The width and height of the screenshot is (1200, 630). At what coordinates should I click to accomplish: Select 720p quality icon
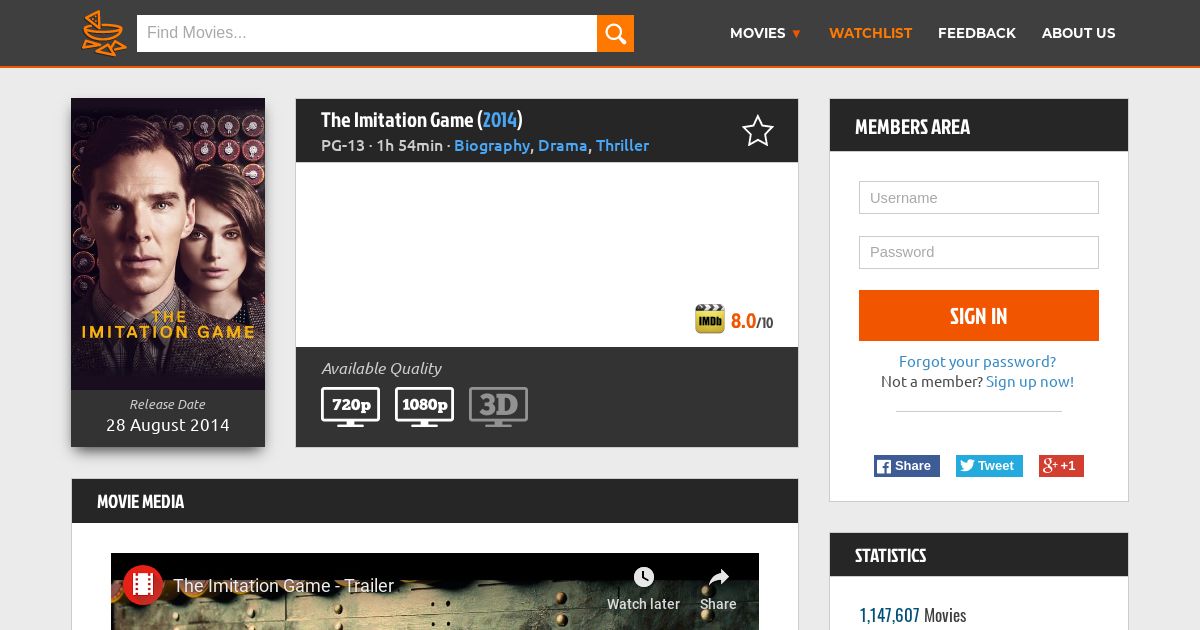coord(350,407)
